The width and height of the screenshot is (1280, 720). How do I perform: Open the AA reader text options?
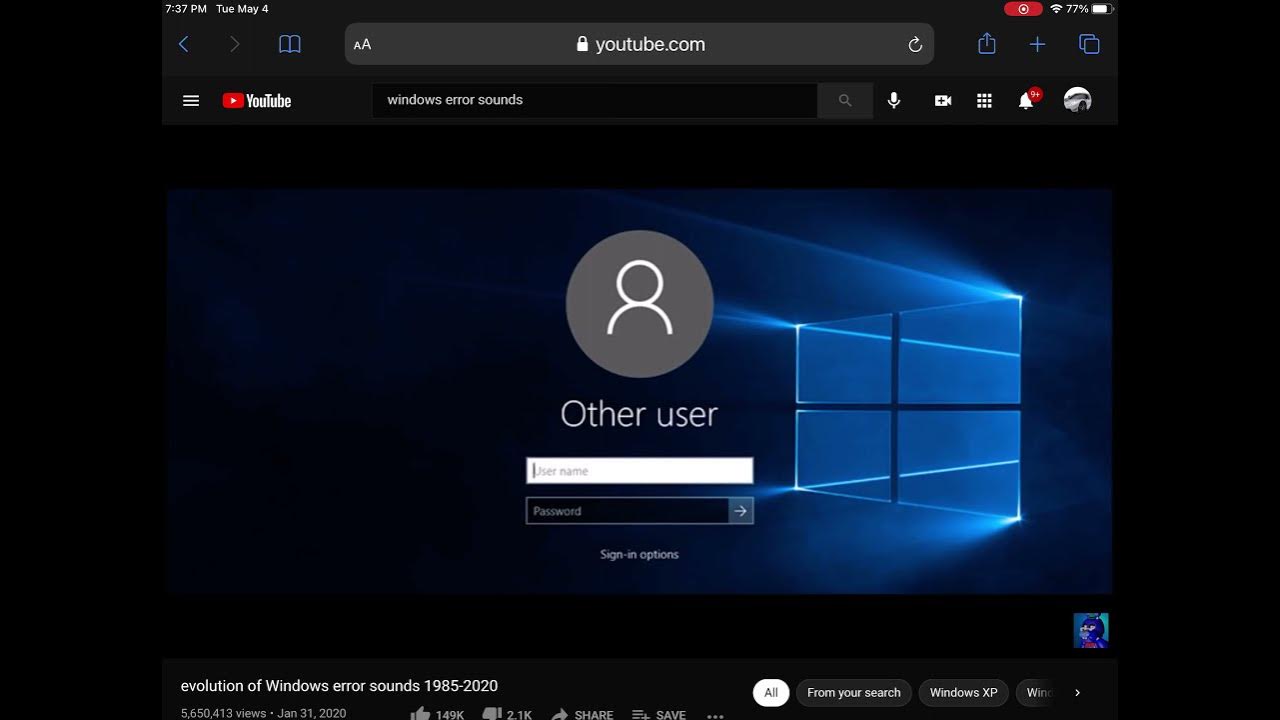click(x=362, y=45)
